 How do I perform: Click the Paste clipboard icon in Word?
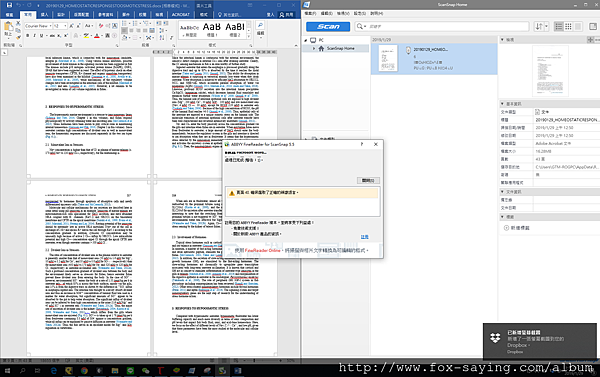(8, 26)
